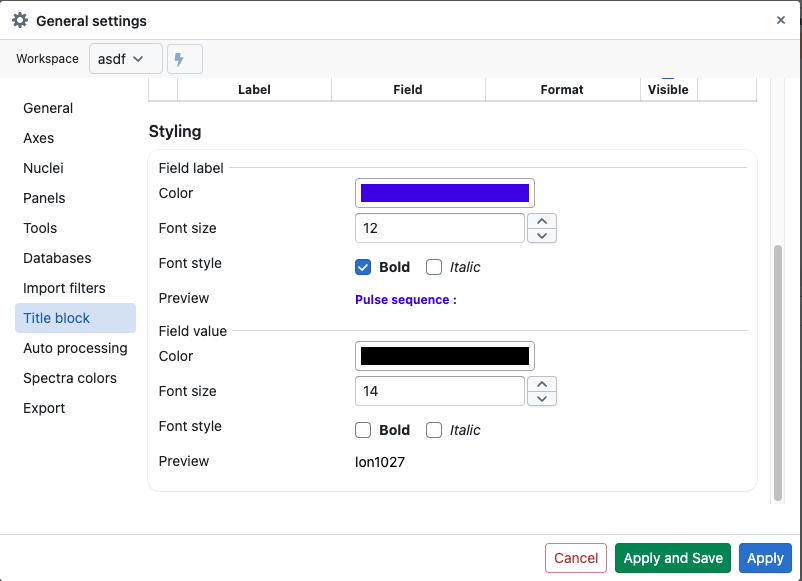Decrease the Field value font size
Viewport: 802px width, 581px height.
coord(542,399)
